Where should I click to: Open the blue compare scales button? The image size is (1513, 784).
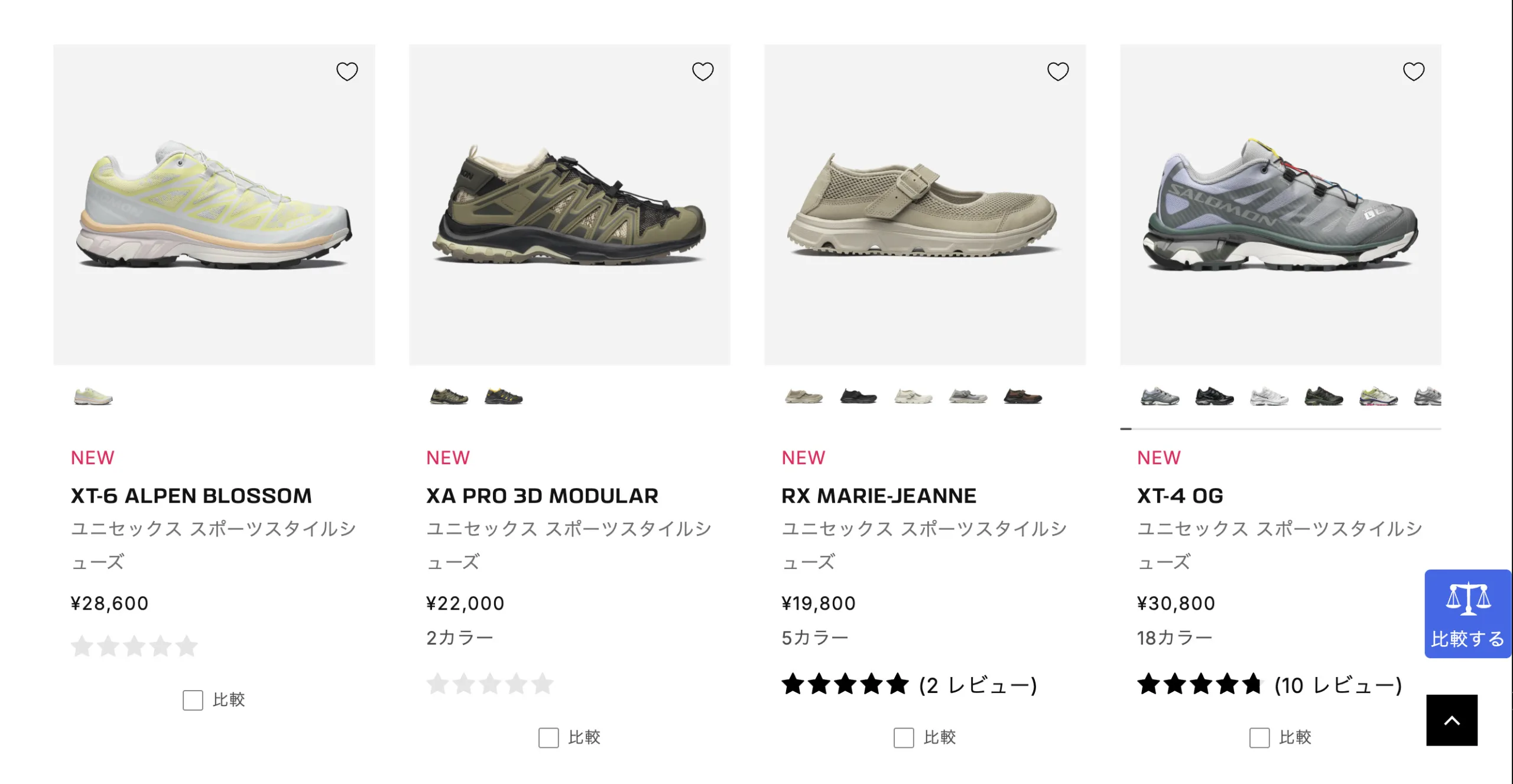[x=1467, y=614]
